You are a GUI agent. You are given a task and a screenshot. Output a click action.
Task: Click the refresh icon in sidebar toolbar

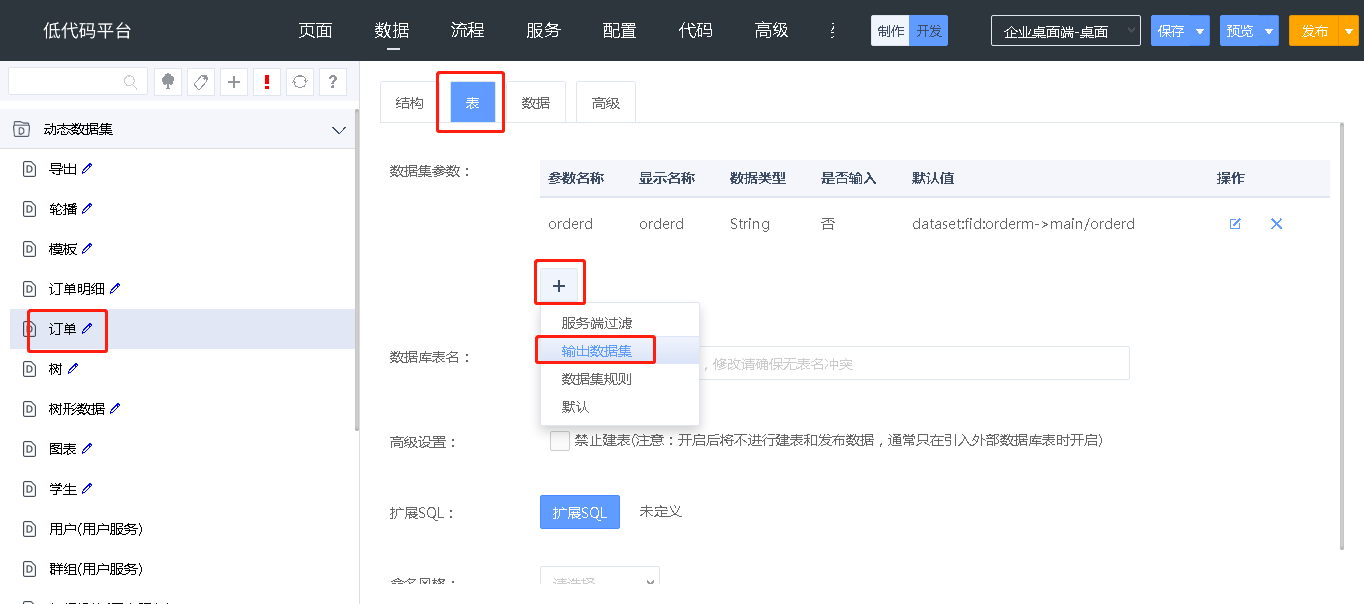click(299, 82)
